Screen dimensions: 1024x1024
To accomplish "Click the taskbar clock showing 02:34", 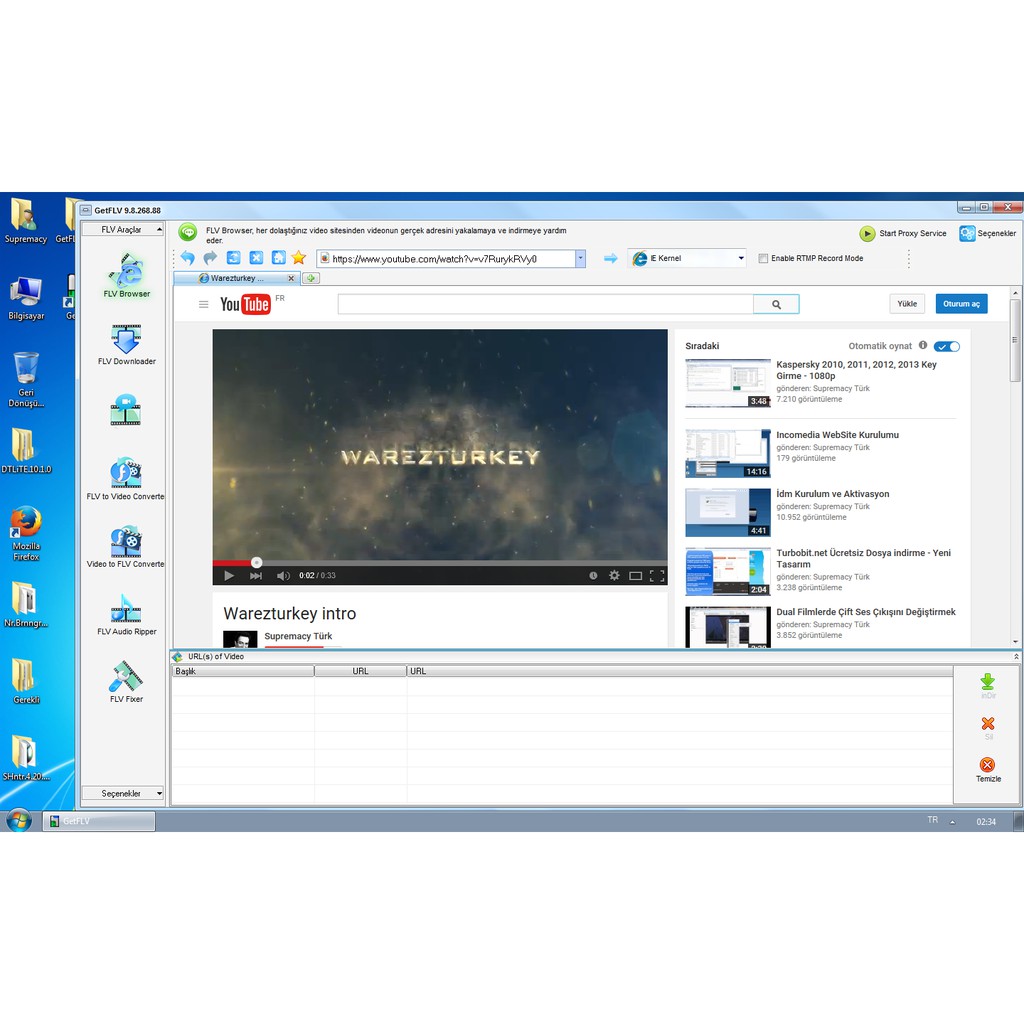I will click(986, 822).
